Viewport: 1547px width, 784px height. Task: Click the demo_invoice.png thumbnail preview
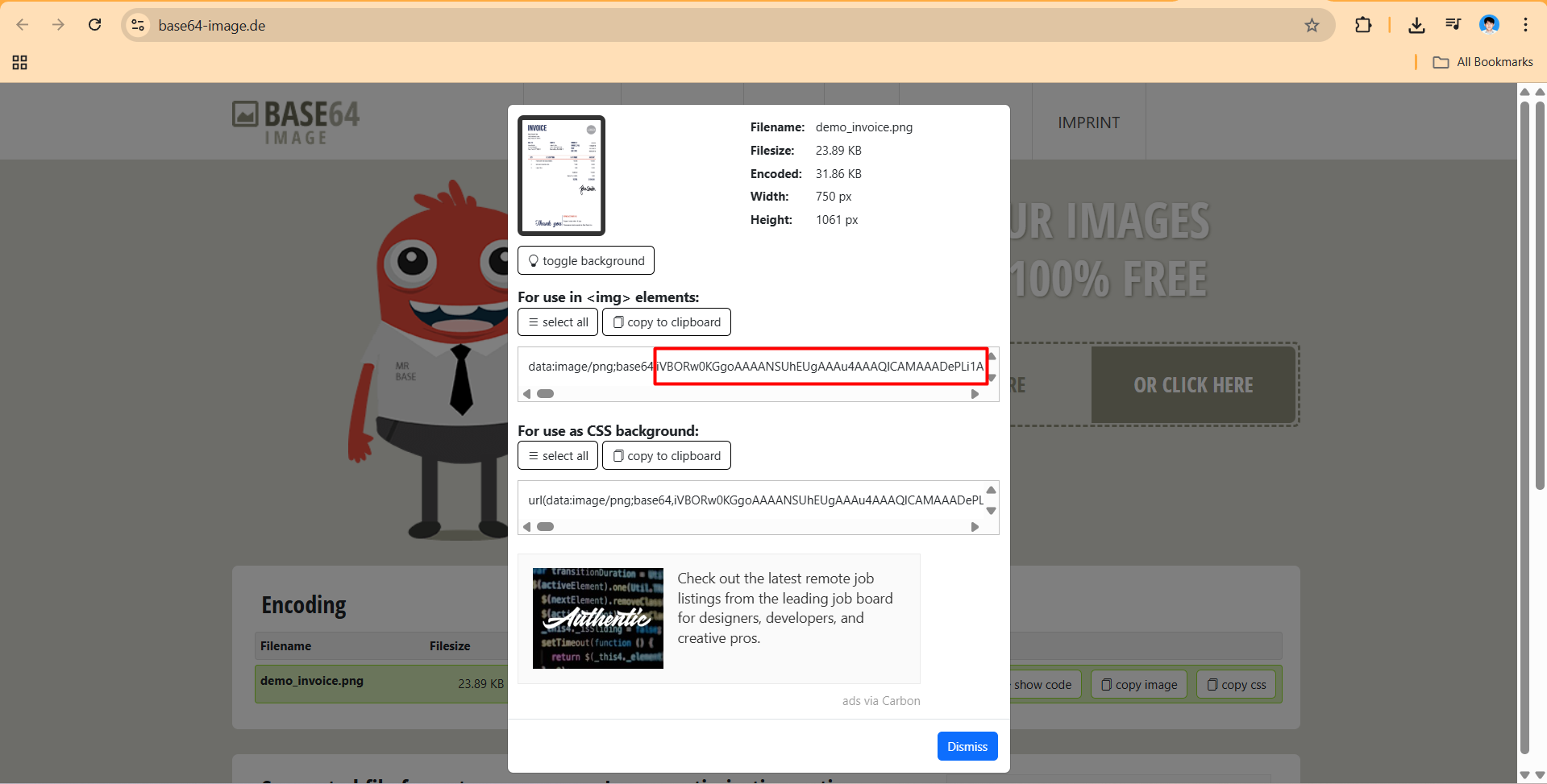pos(561,176)
